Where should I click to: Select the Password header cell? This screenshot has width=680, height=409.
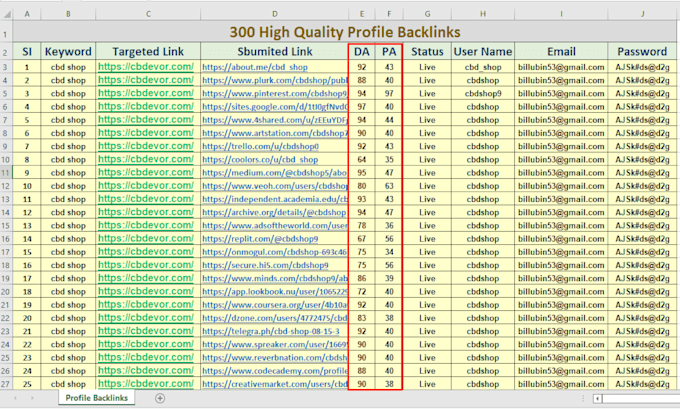tap(642, 52)
